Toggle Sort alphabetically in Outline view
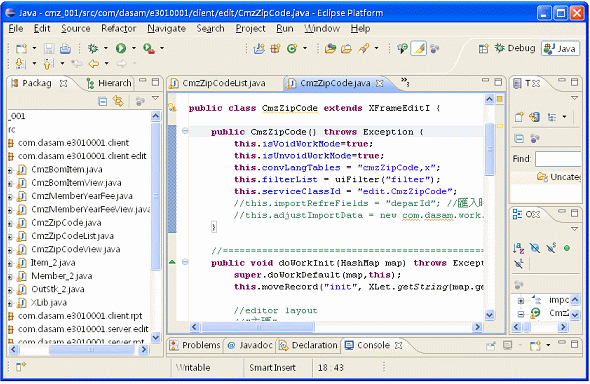 pos(519,248)
